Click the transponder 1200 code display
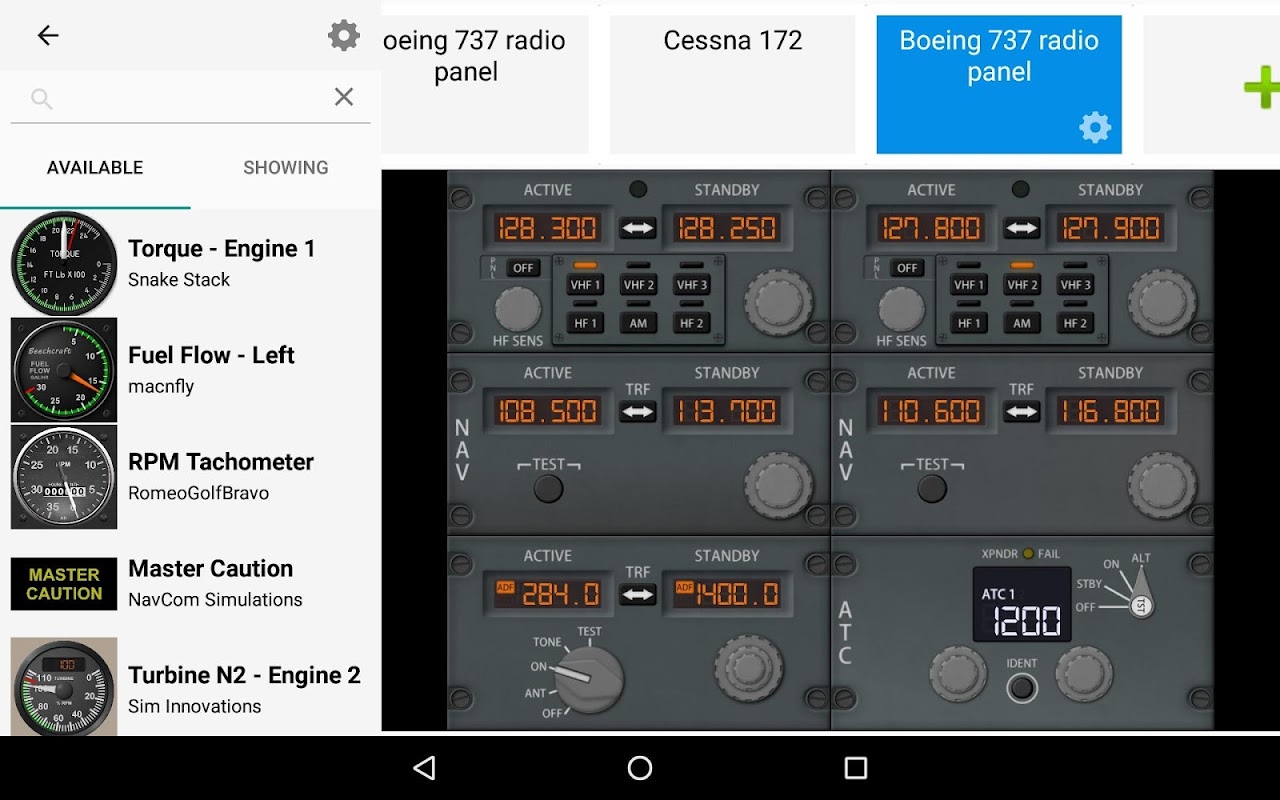 coord(1022,605)
